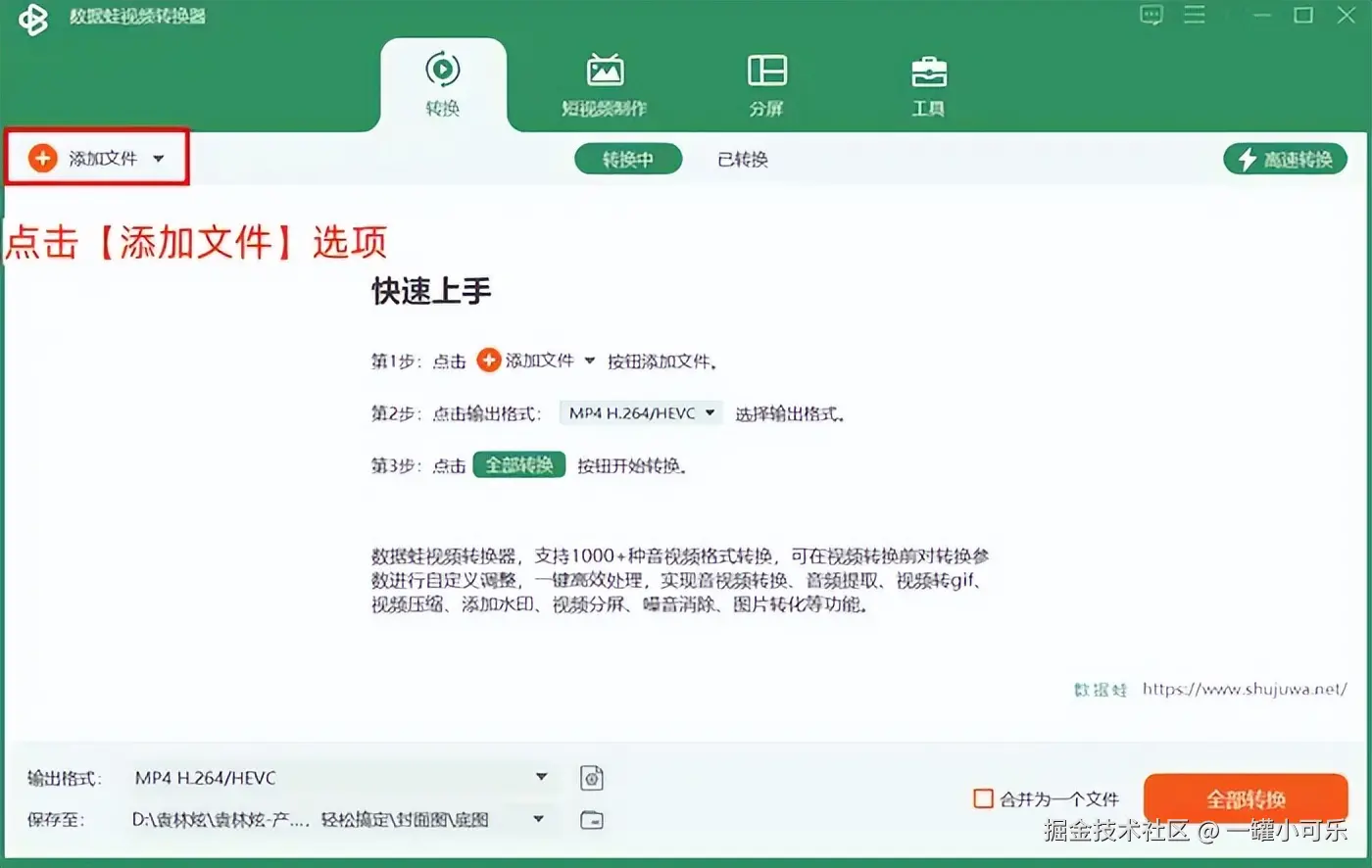The width and height of the screenshot is (1372, 868).
Task: Open the MP4 H.264/HEVC dropdown in step 2
Action: tap(641, 413)
